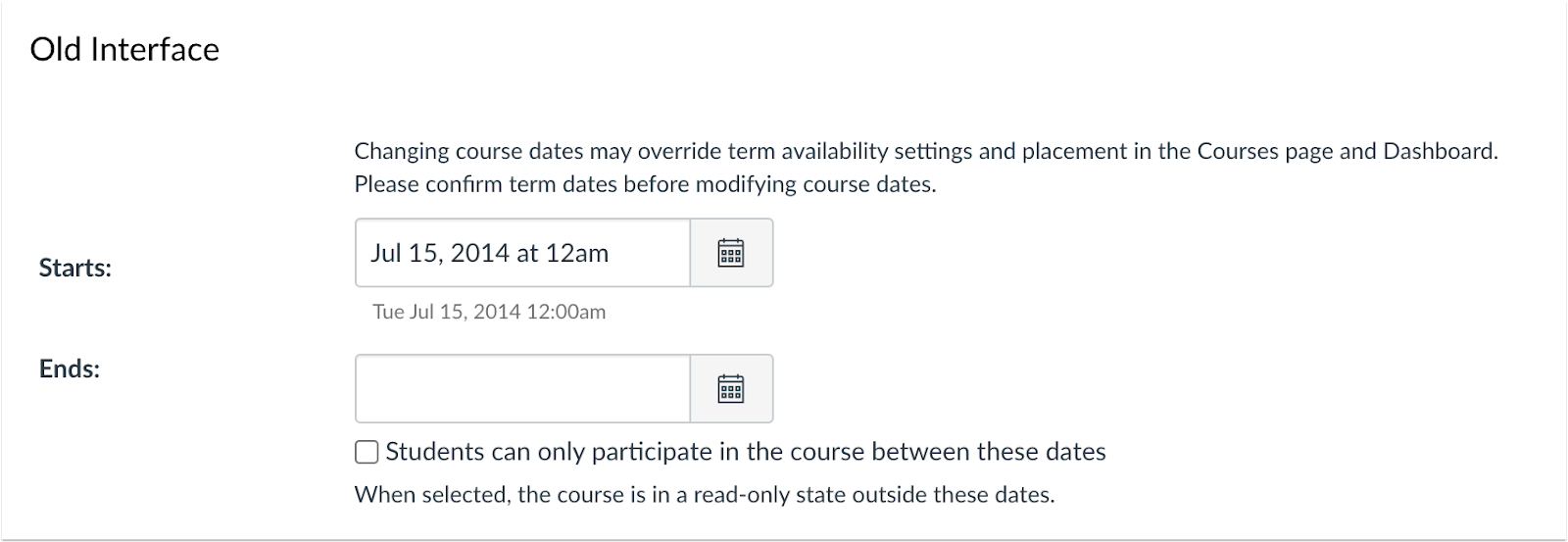Click the 'When selected, the course is read-only' note
Image resolution: width=1568 pixels, height=542 pixels.
pos(704,494)
